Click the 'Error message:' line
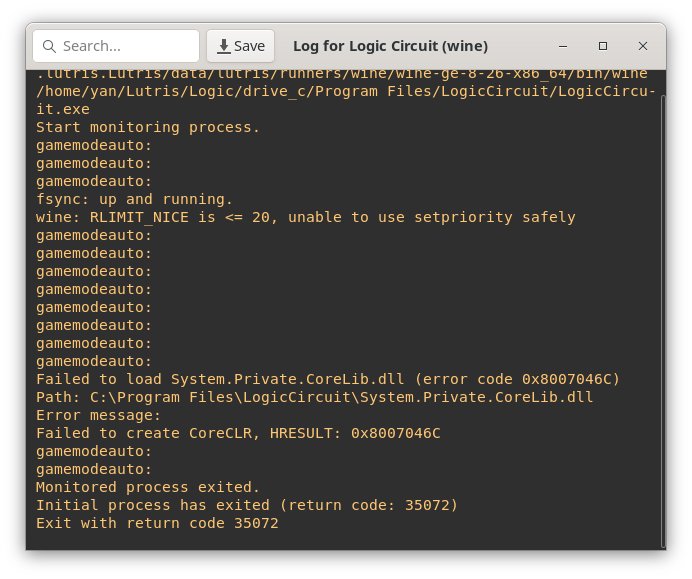692x579 pixels. pos(98,415)
